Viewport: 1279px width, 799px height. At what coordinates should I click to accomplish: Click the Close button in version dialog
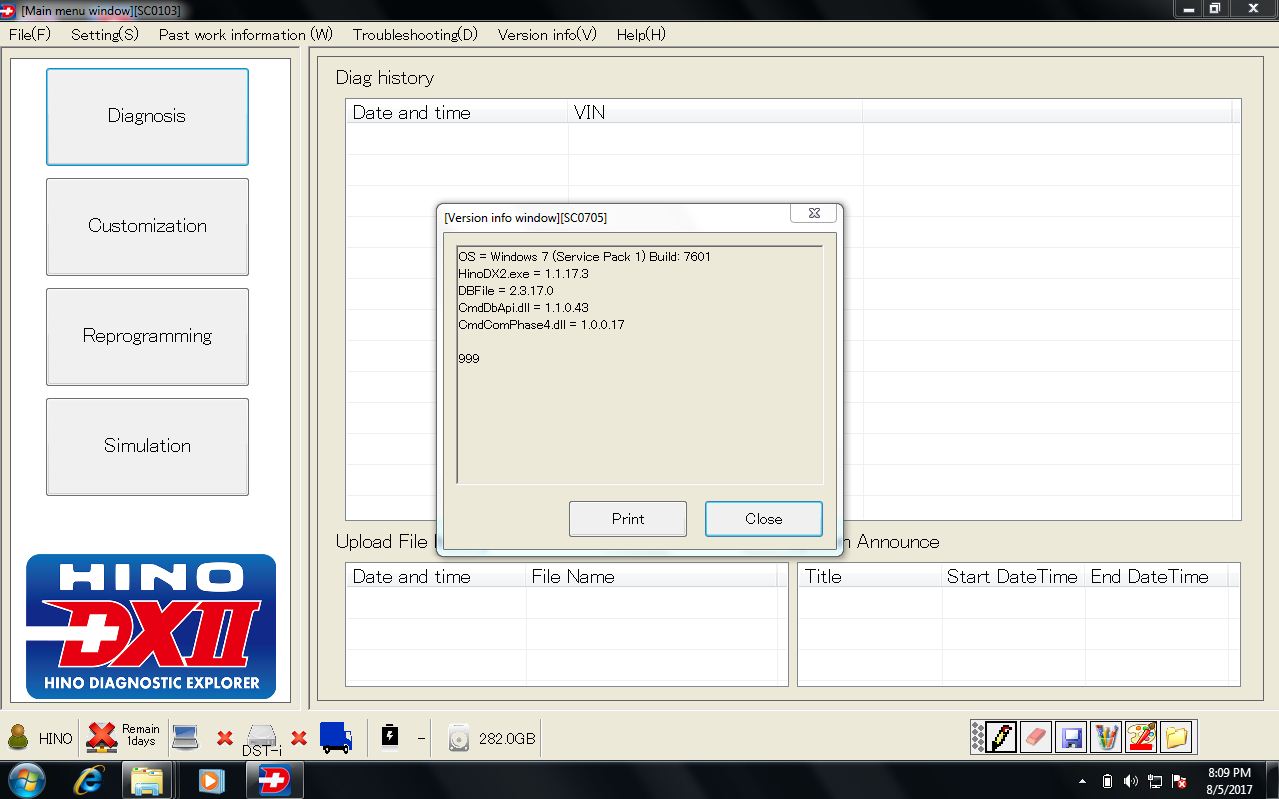point(764,519)
